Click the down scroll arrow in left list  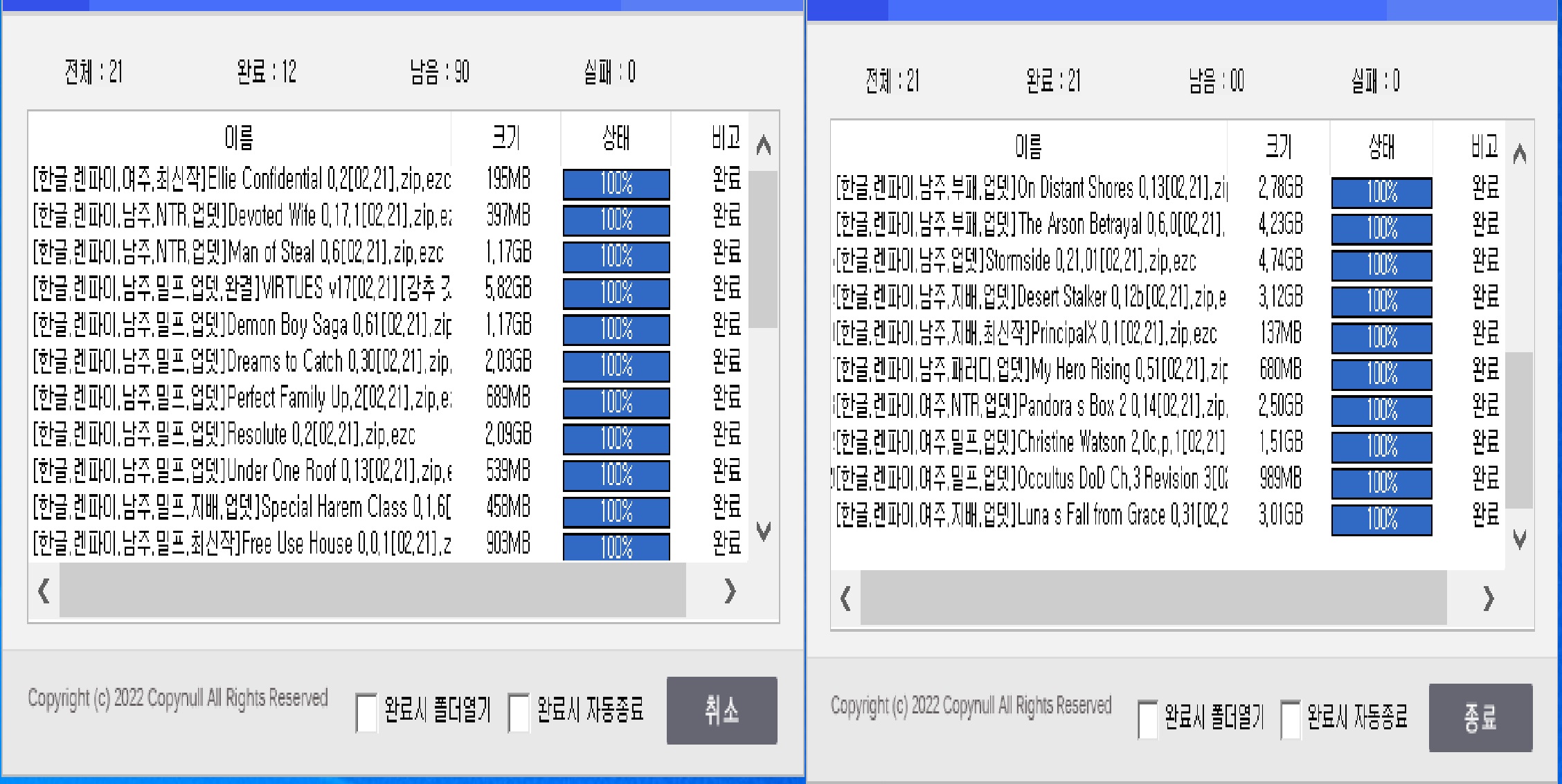(x=764, y=531)
